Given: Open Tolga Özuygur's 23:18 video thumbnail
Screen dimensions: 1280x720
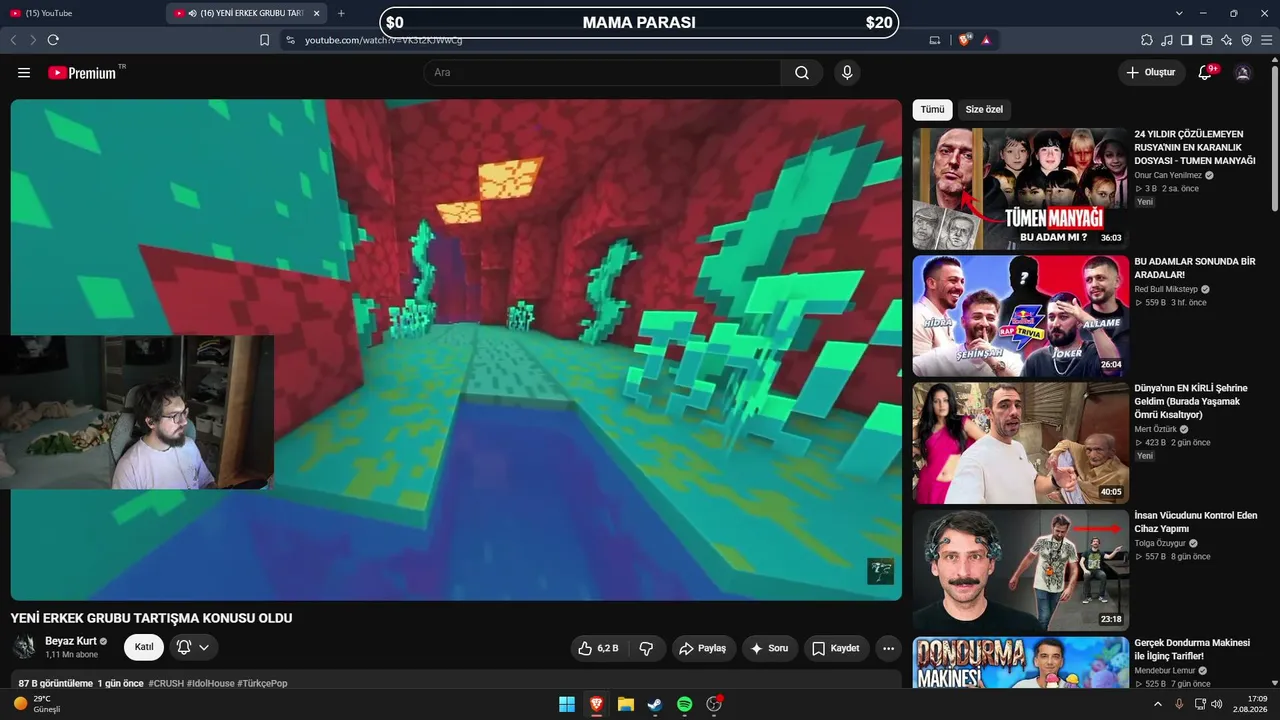Looking at the screenshot, I should pyautogui.click(x=1020, y=571).
